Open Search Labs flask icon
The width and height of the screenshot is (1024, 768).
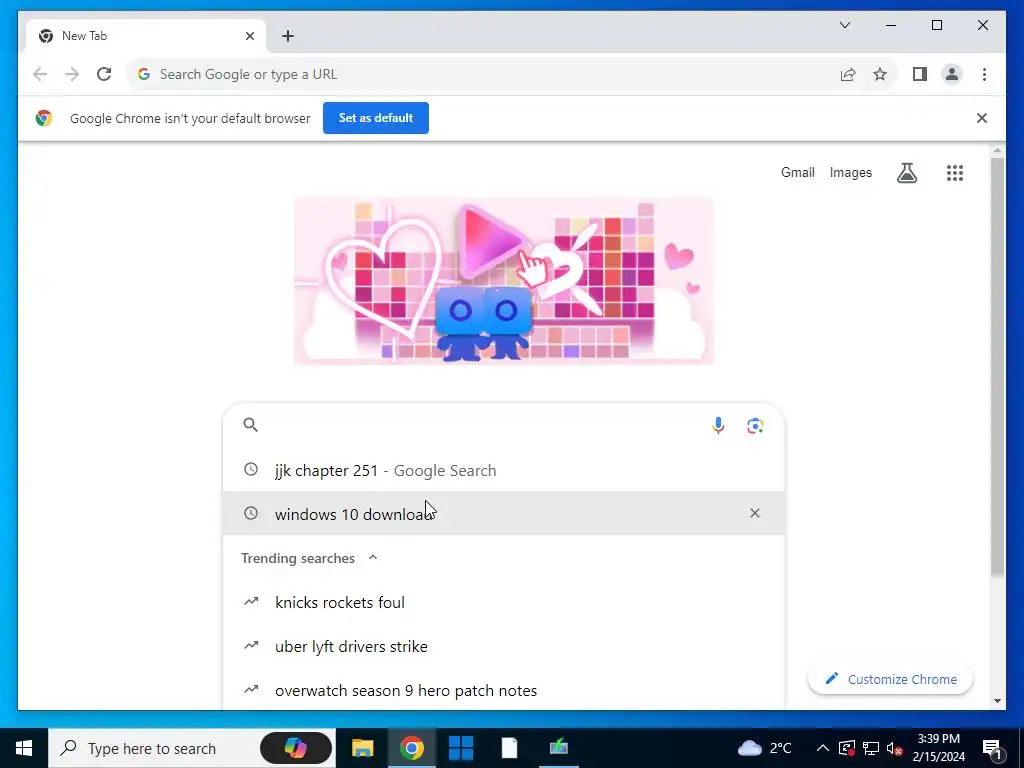click(906, 172)
